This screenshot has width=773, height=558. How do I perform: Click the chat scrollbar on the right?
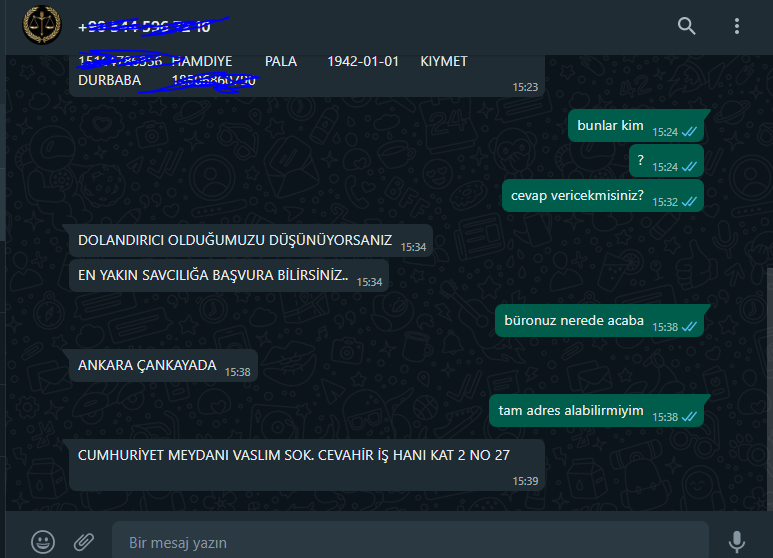[770, 389]
